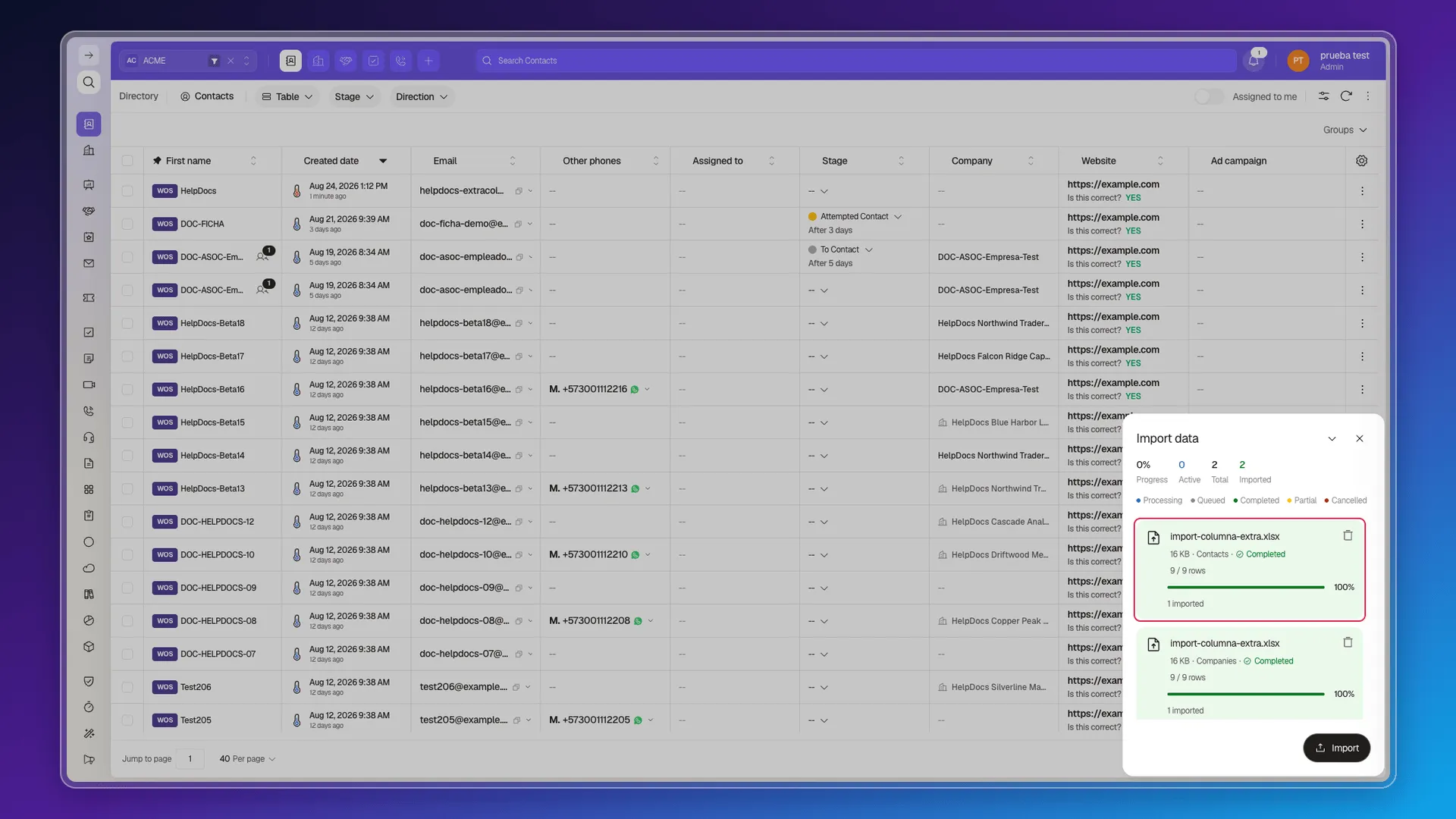The height and width of the screenshot is (819, 1456).
Task: Expand the sidebar with arrow icon
Action: [x=89, y=55]
